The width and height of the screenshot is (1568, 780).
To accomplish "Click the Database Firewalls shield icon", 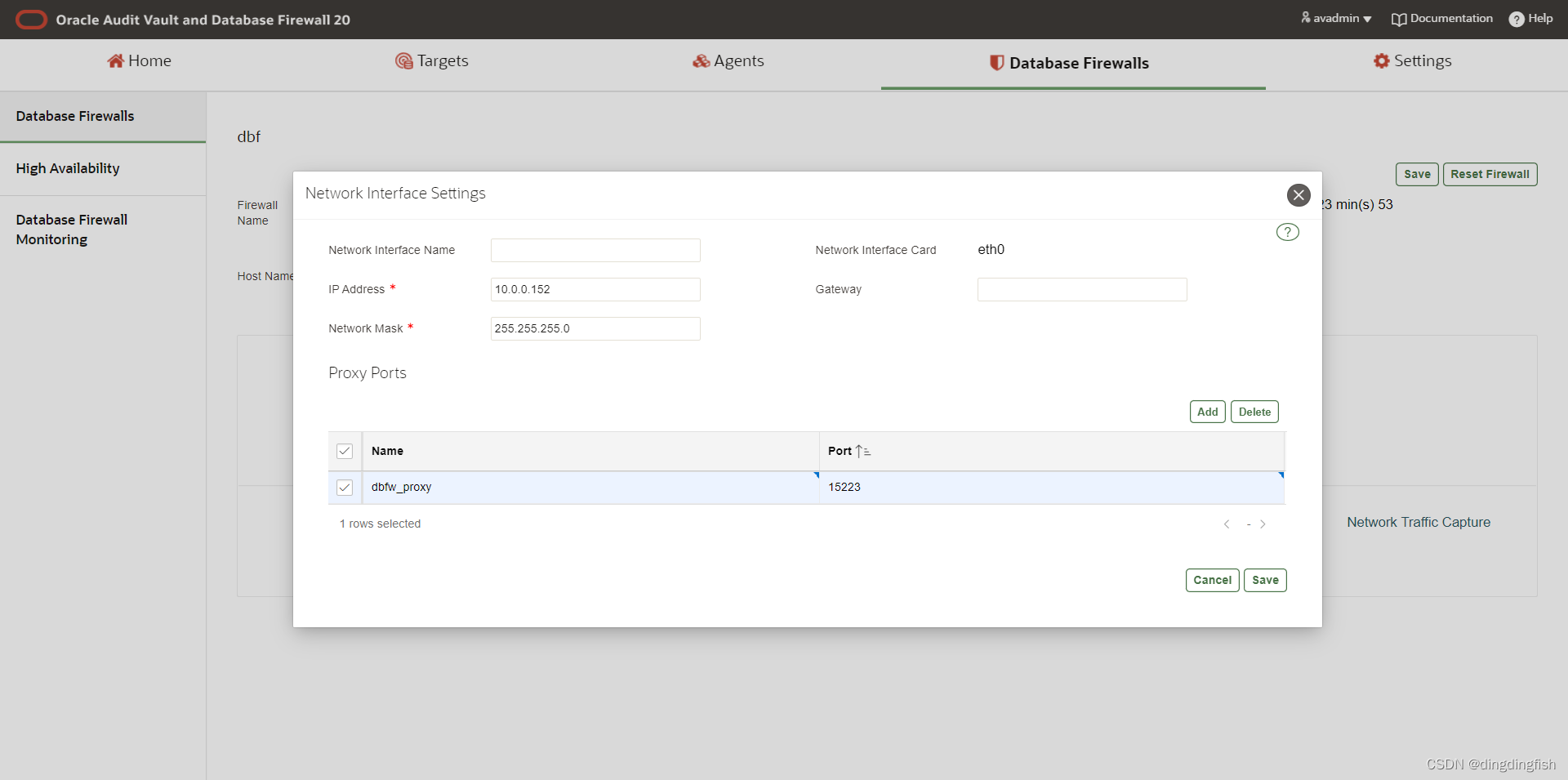I will click(x=996, y=63).
